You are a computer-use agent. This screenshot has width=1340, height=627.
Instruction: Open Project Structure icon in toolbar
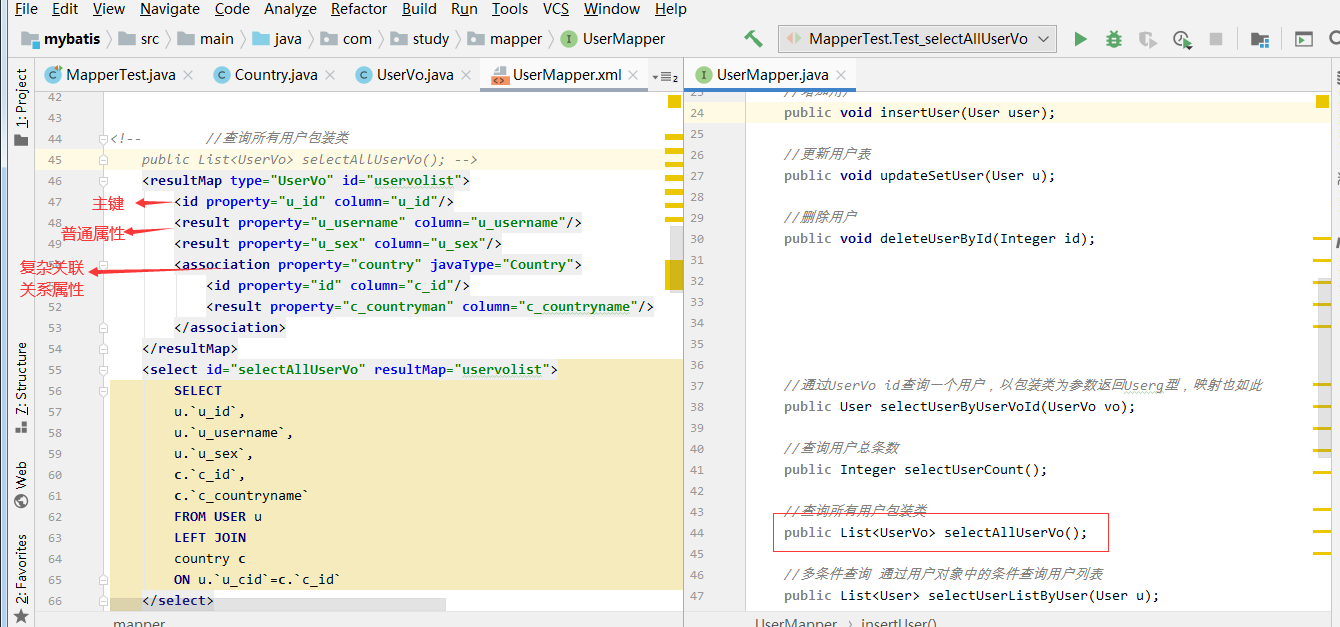pos(1260,40)
